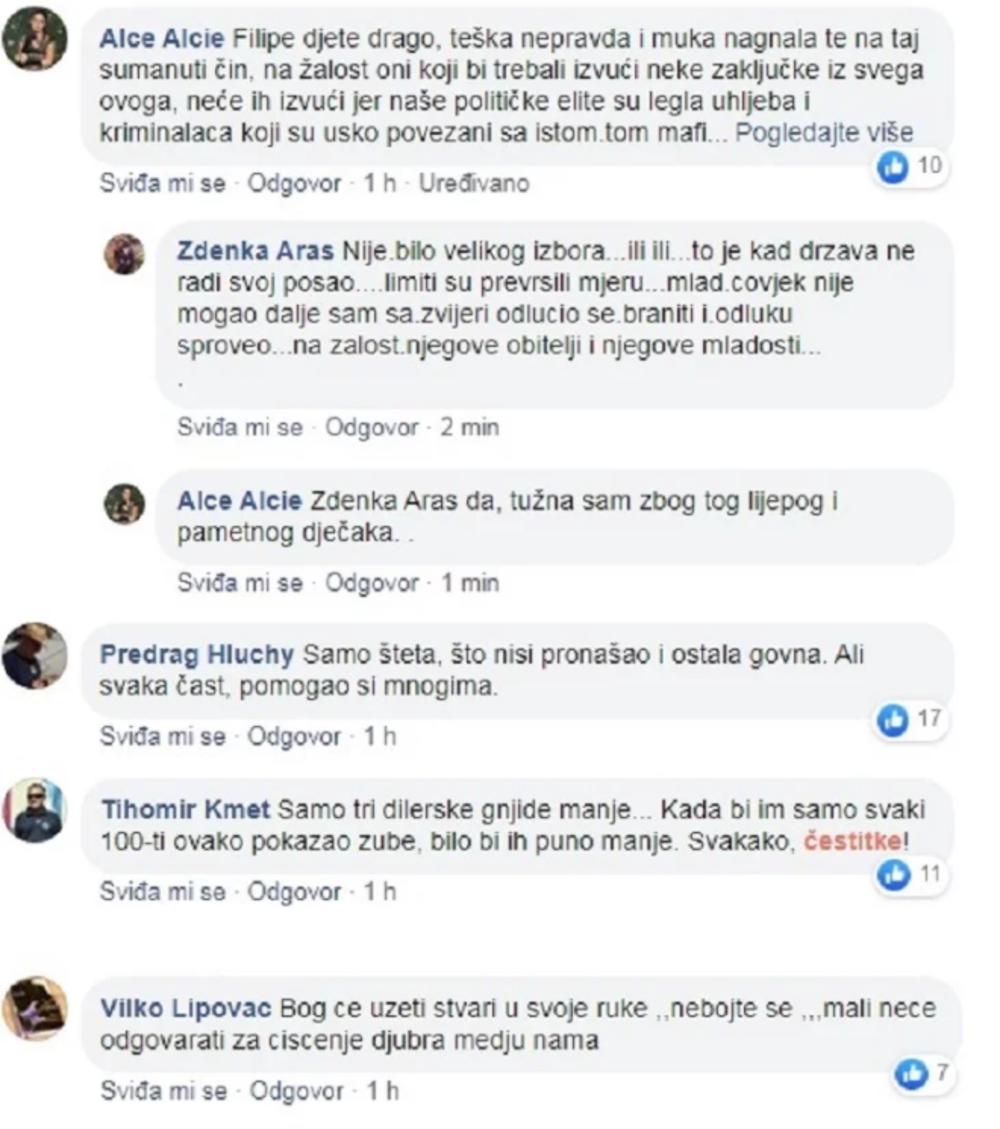Click the red čestitke highlighted word

click(x=852, y=842)
